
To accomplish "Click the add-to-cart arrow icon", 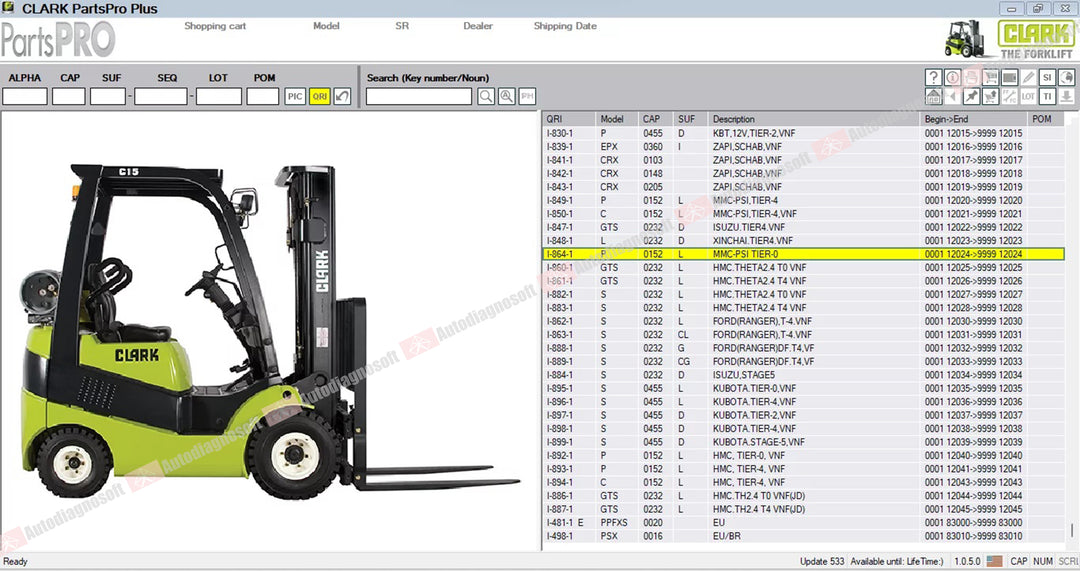I will (x=990, y=96).
